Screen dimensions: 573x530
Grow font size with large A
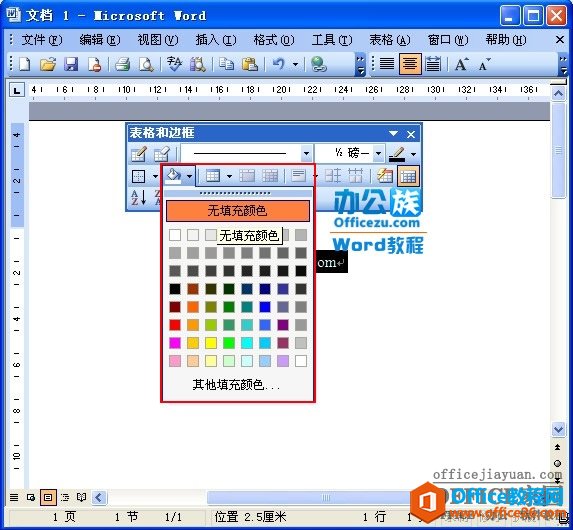click(461, 64)
